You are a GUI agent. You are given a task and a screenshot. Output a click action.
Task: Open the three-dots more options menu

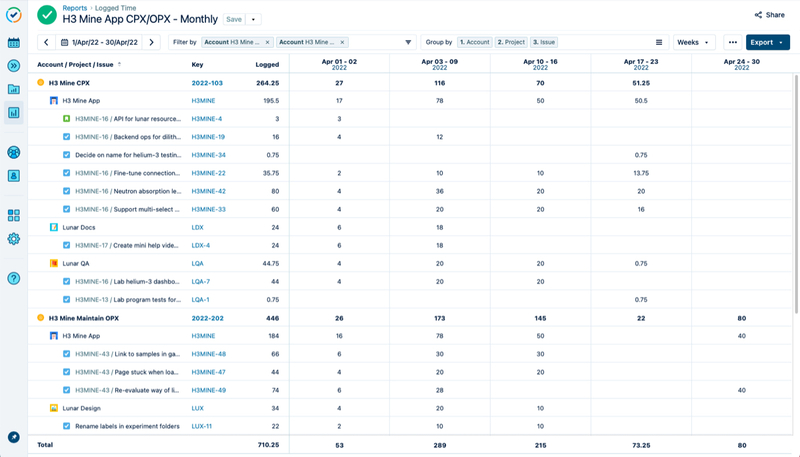point(733,43)
